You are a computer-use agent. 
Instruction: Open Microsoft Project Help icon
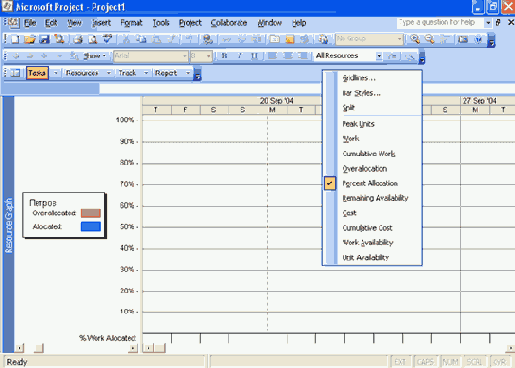[478, 39]
